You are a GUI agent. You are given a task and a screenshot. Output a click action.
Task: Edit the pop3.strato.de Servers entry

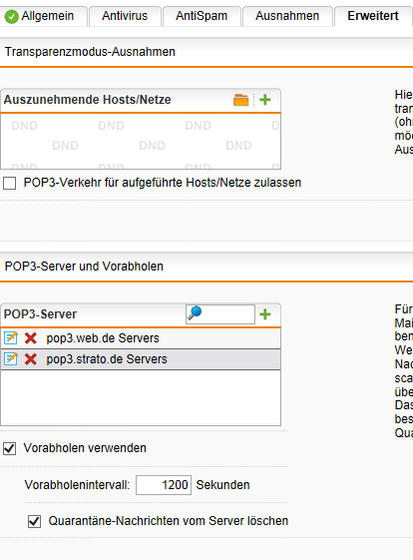[x=10, y=359]
